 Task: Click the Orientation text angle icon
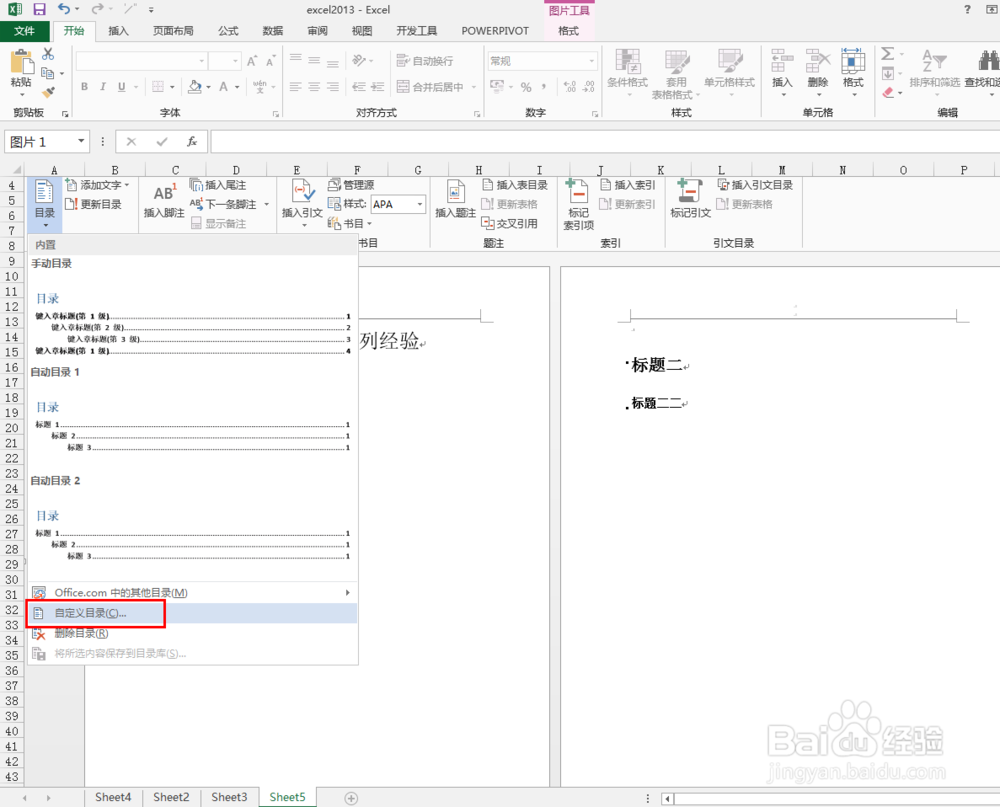click(x=359, y=61)
